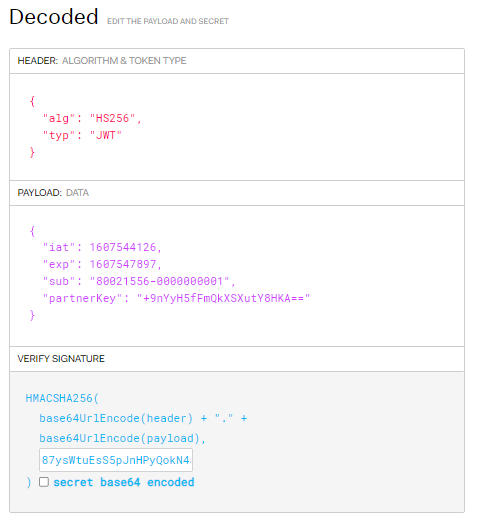Click the HEADER: ALGORITHM & TOKEN TYPE title
The height and width of the screenshot is (525, 482).
pos(102,61)
